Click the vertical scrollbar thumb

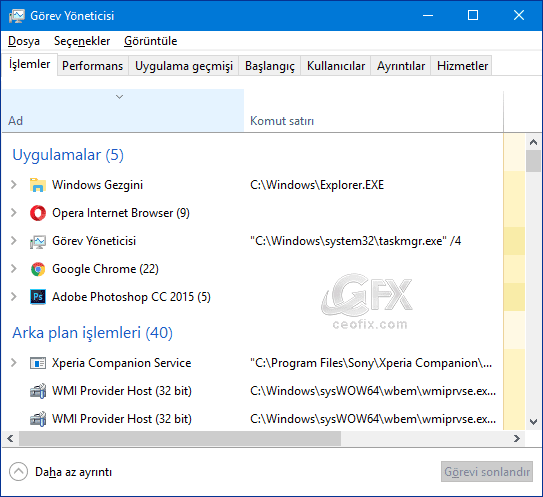click(x=533, y=161)
